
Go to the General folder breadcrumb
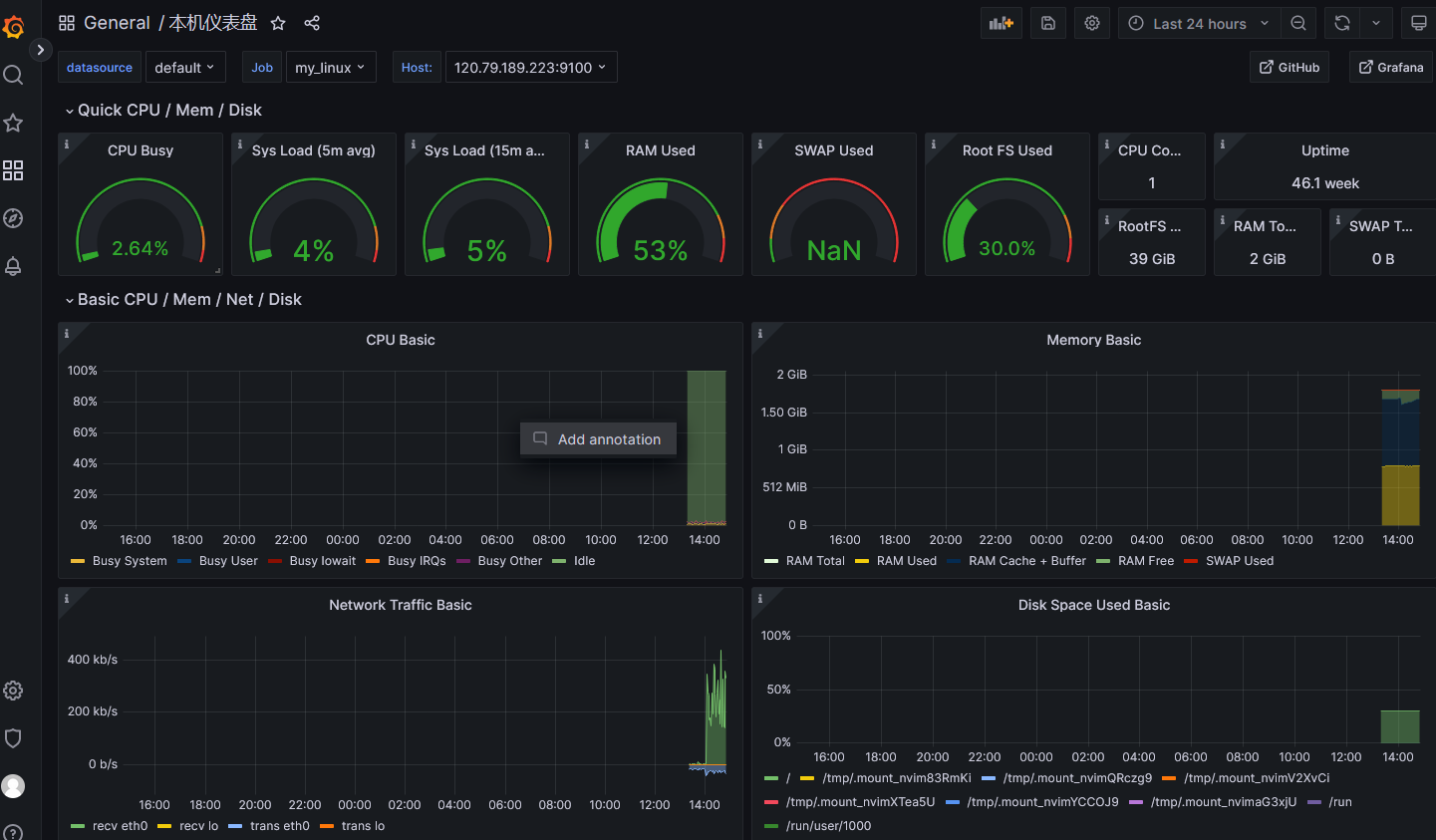click(117, 23)
